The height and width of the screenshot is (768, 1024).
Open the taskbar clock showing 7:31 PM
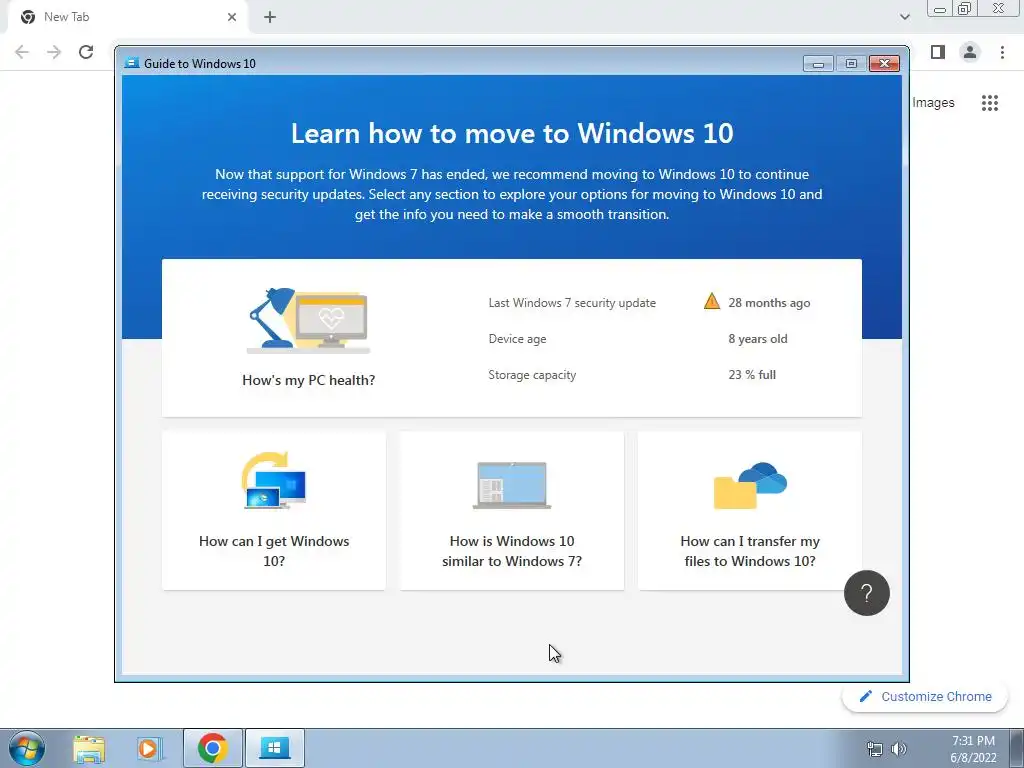[x=973, y=749]
